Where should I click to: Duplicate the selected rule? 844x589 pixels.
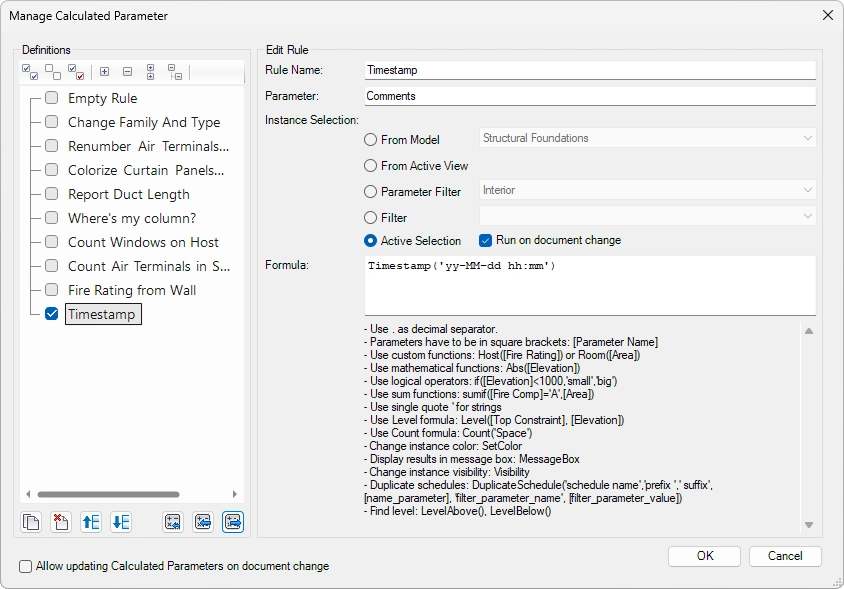[31, 522]
